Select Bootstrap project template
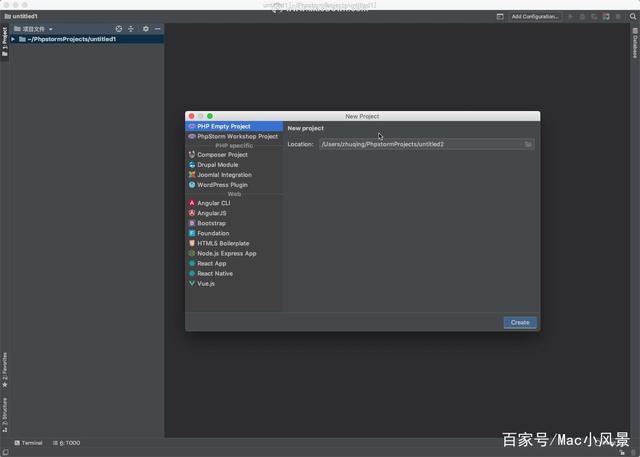 234,223
